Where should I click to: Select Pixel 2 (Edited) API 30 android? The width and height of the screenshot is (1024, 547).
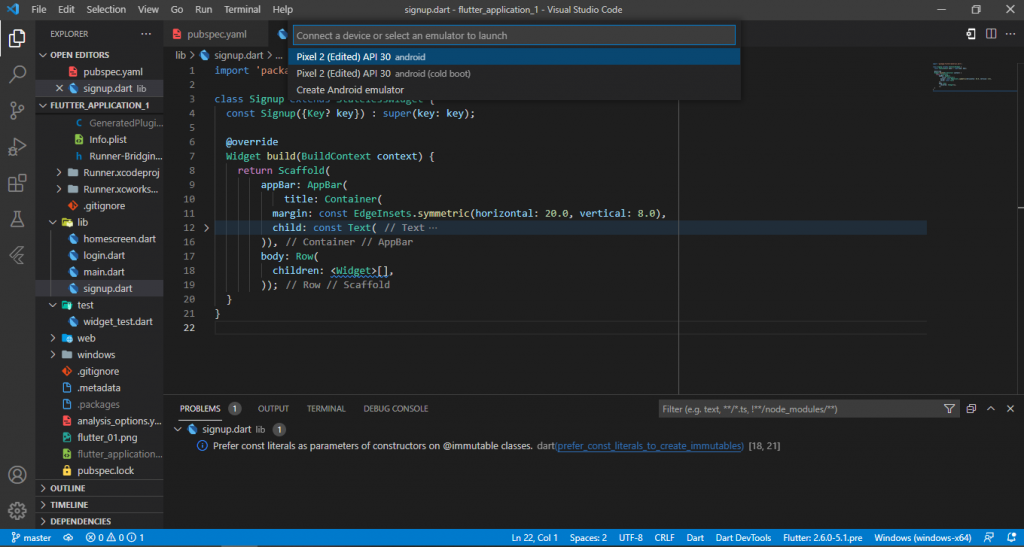[x=514, y=57]
